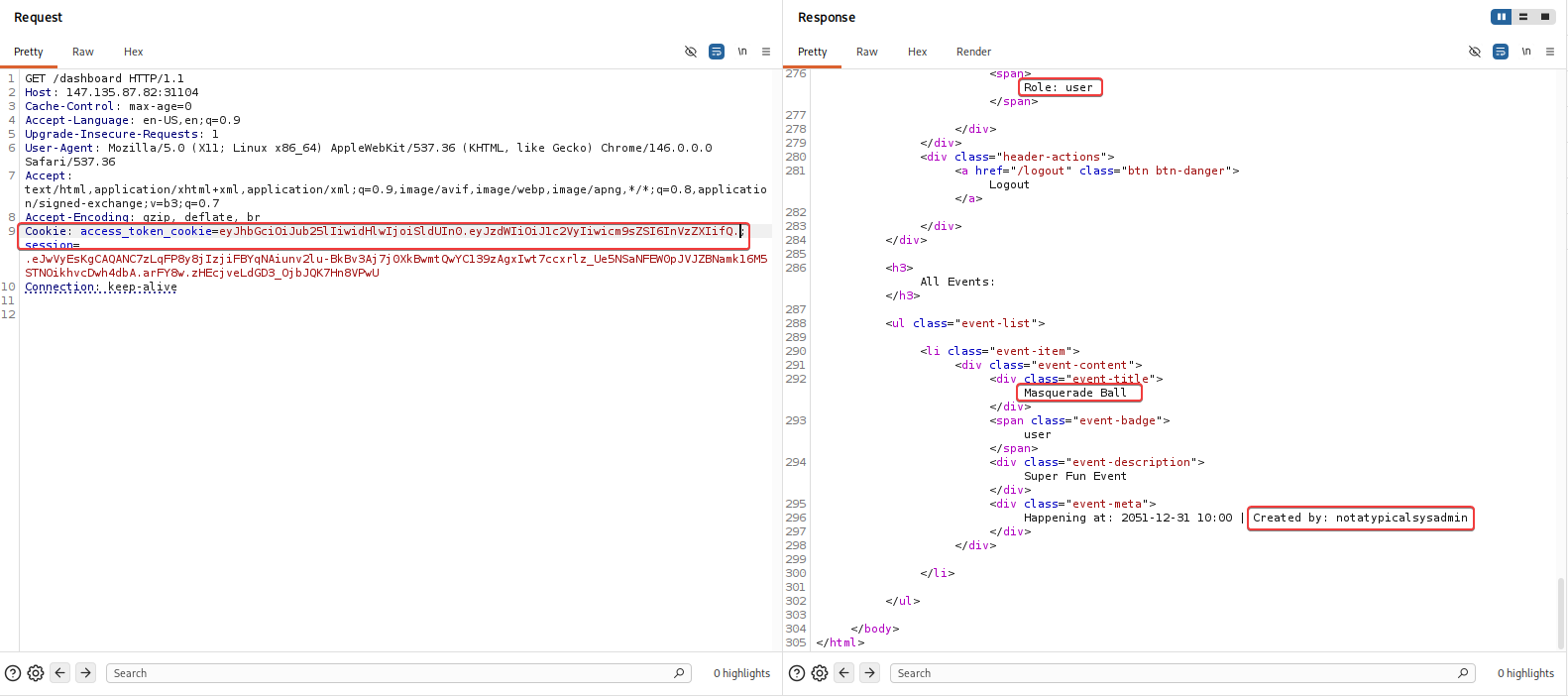Screen dimensions: 1568x696
Task: Click magnifier icon in Request search bar
Action: 679,673
